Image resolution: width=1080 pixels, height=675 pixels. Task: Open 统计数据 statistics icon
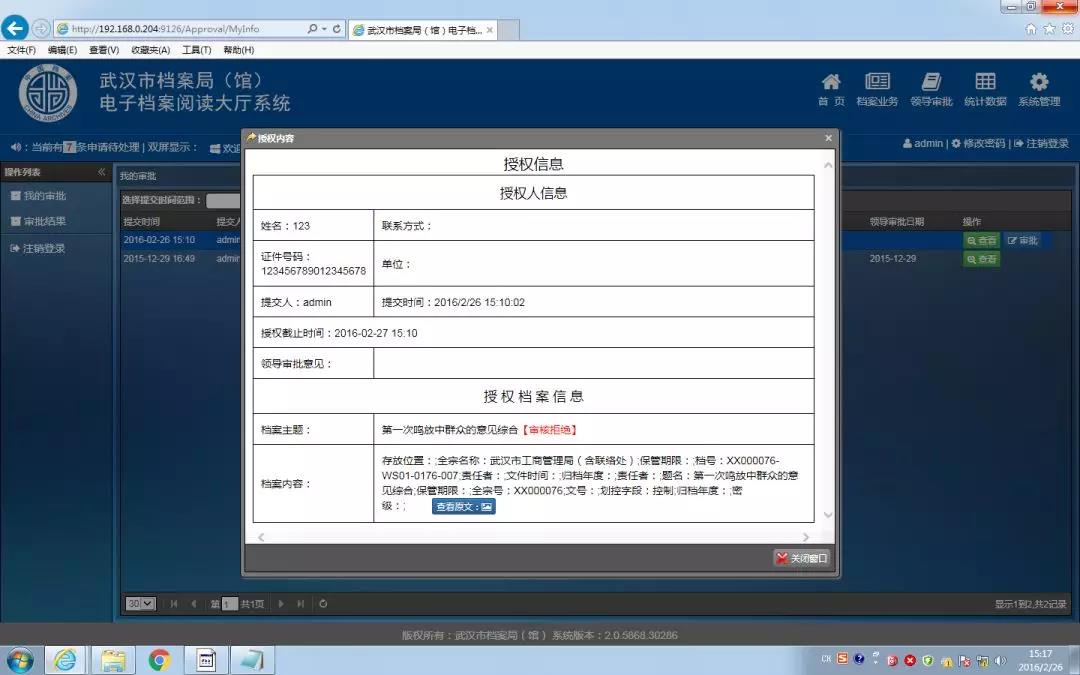click(x=985, y=89)
